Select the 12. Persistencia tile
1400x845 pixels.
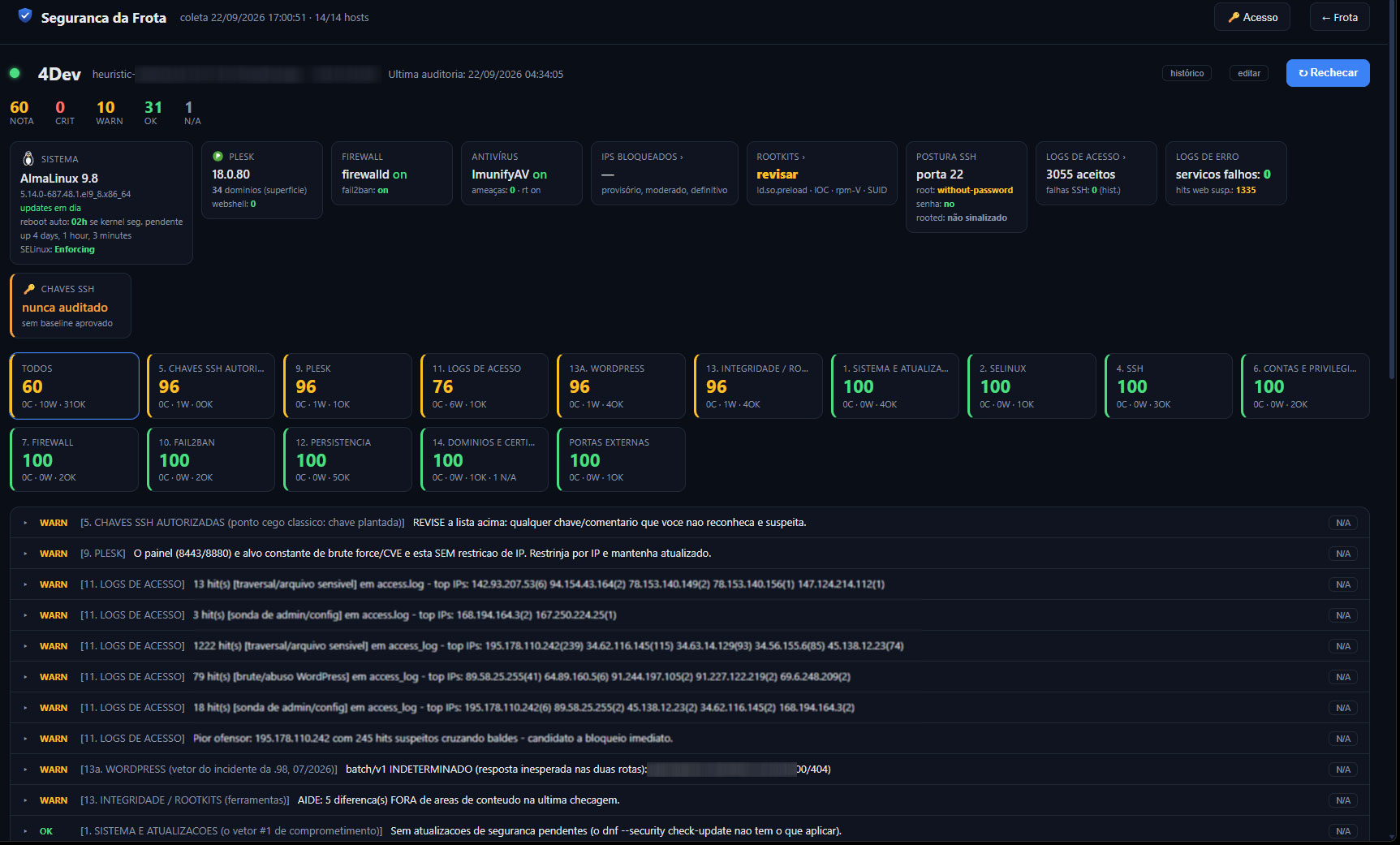click(348, 459)
